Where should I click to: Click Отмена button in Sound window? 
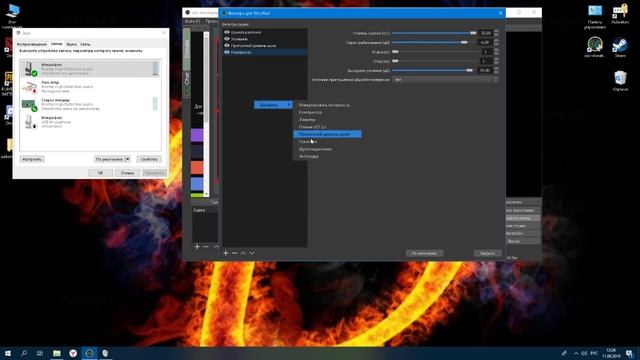tap(127, 173)
